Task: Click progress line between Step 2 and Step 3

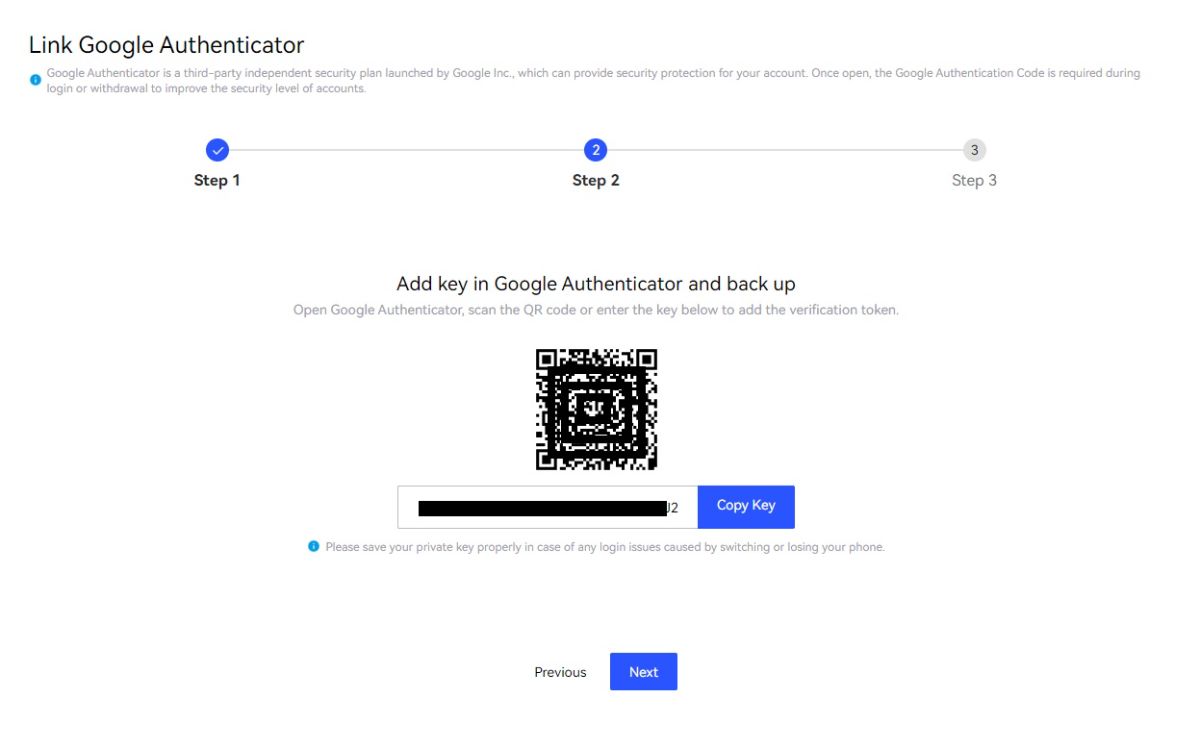Action: [785, 150]
